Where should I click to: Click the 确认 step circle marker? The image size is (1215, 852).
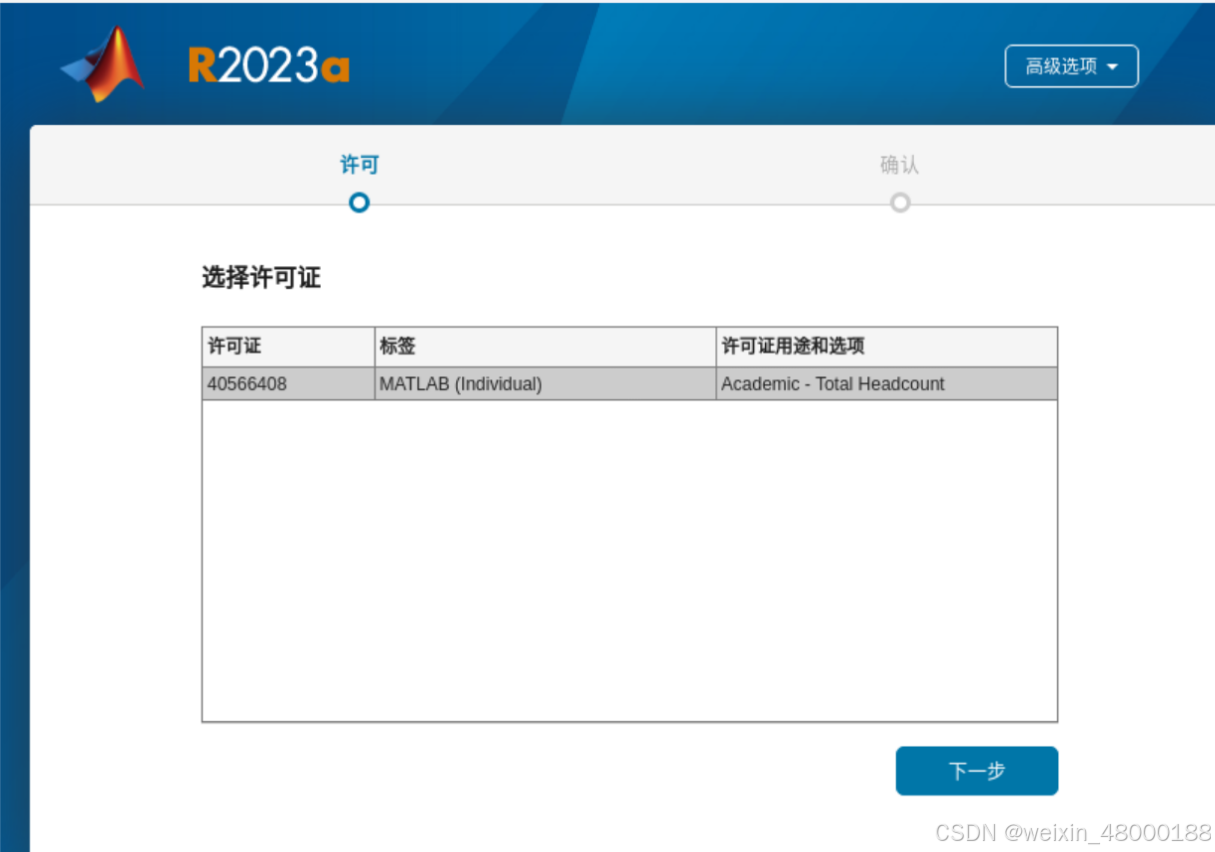(x=900, y=203)
